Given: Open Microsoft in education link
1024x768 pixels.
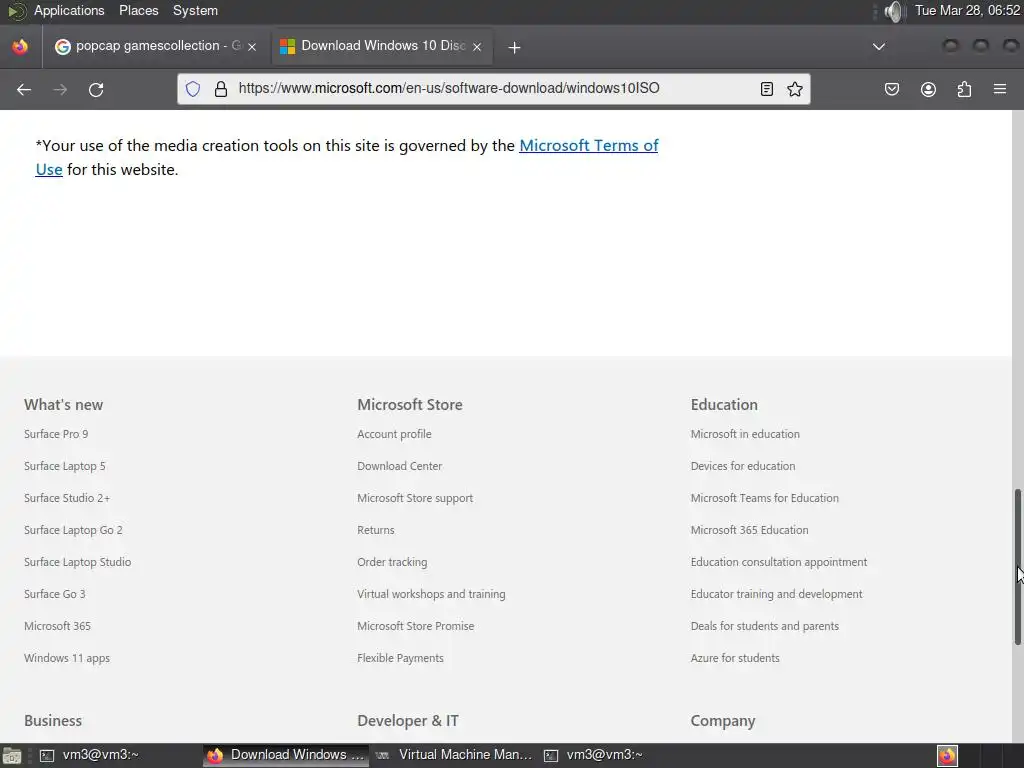Looking at the screenshot, I should pyautogui.click(x=745, y=434).
